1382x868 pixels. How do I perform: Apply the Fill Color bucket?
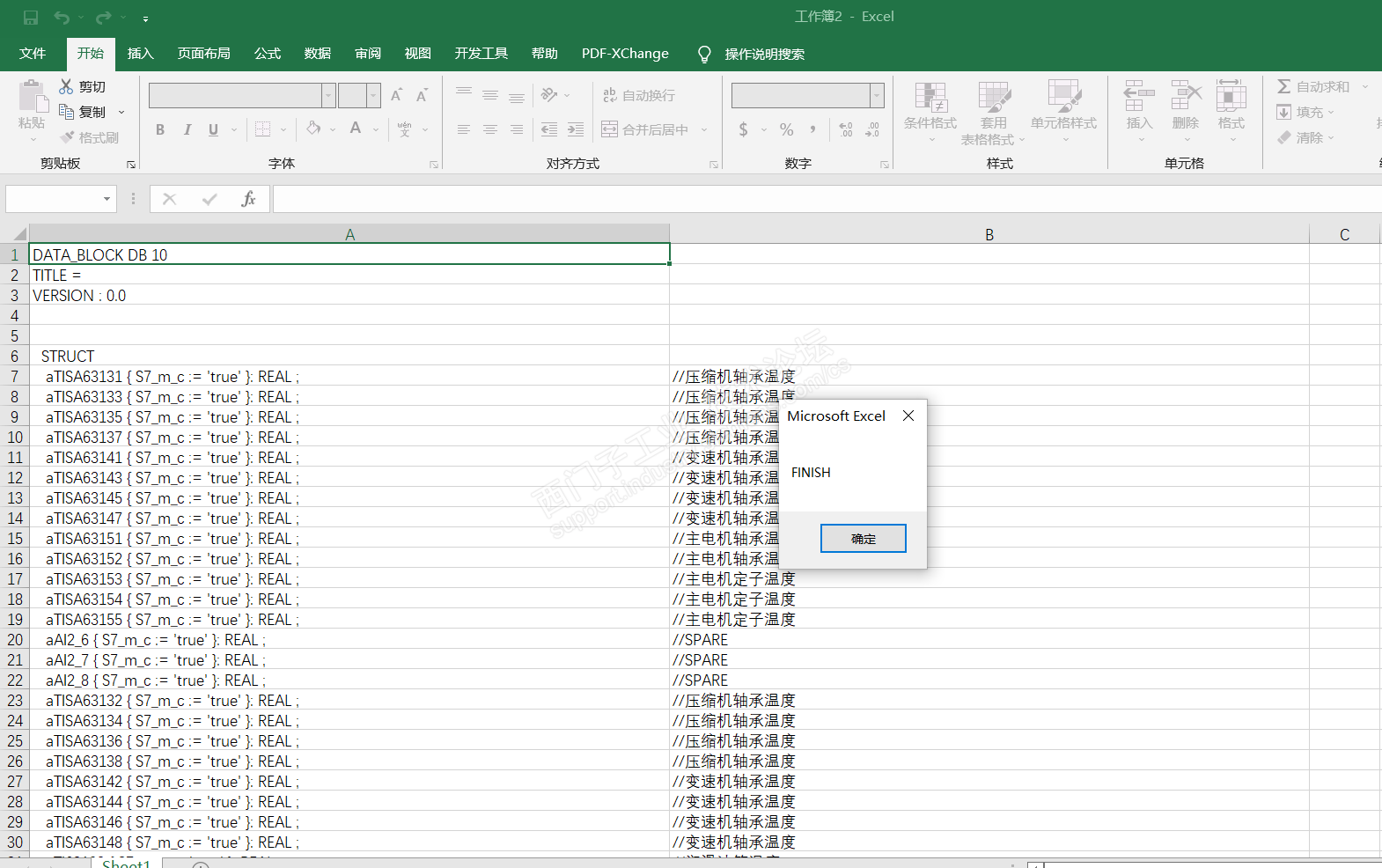click(x=313, y=129)
